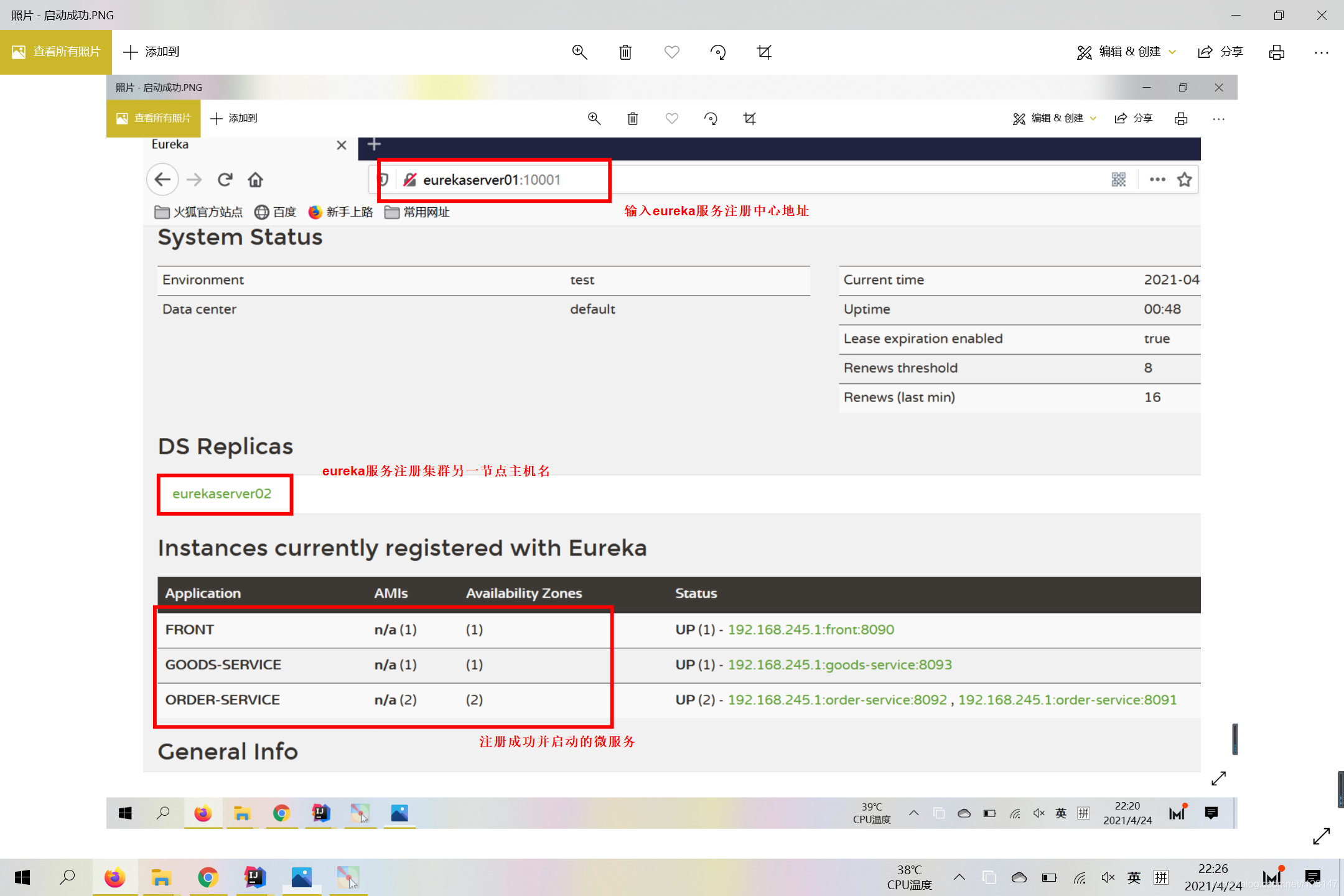Open OneDrive cloud icon in the bottom tray
Screen dimensions: 1344x896
point(1019,877)
